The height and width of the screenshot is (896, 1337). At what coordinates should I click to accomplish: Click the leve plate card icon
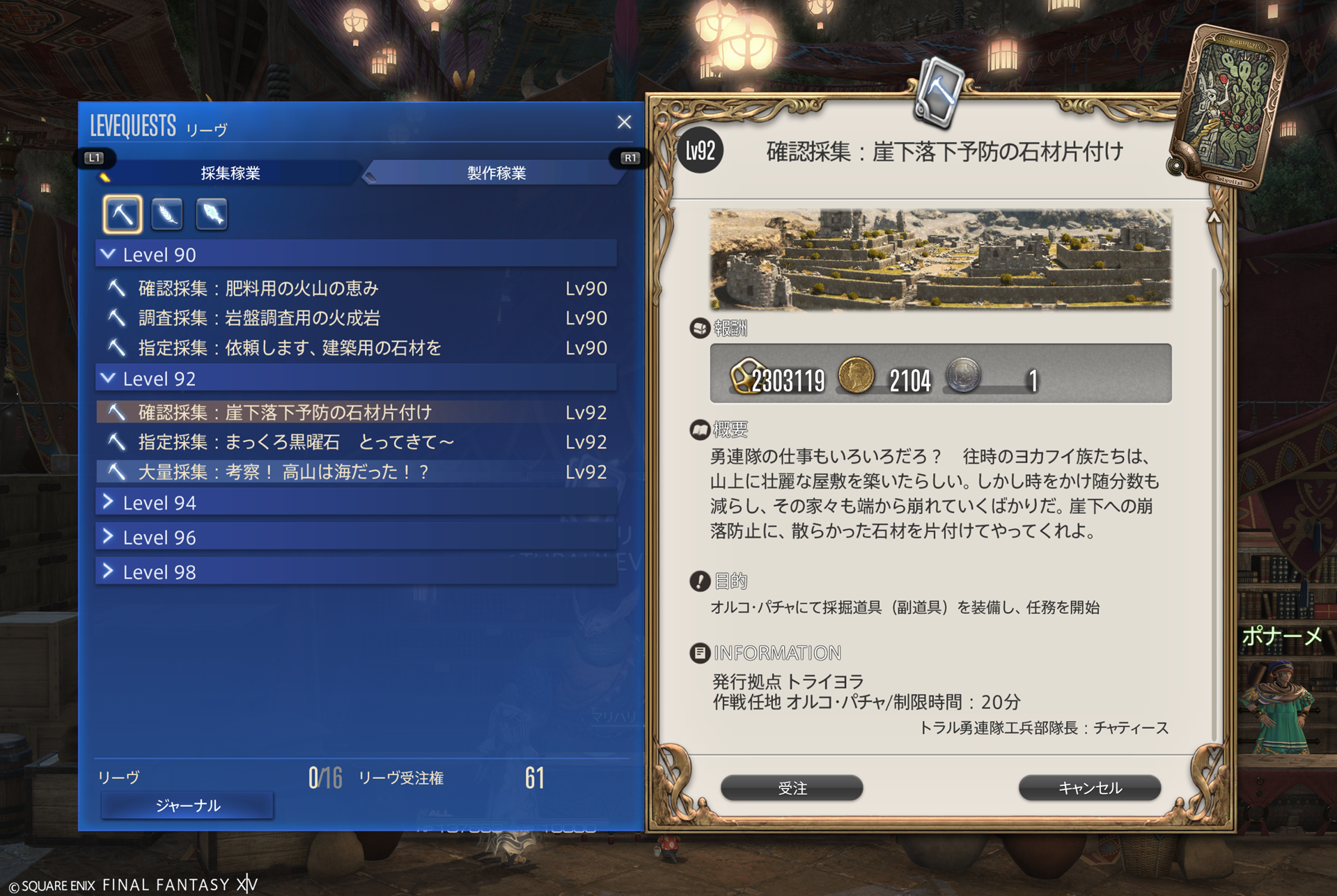(x=1230, y=107)
